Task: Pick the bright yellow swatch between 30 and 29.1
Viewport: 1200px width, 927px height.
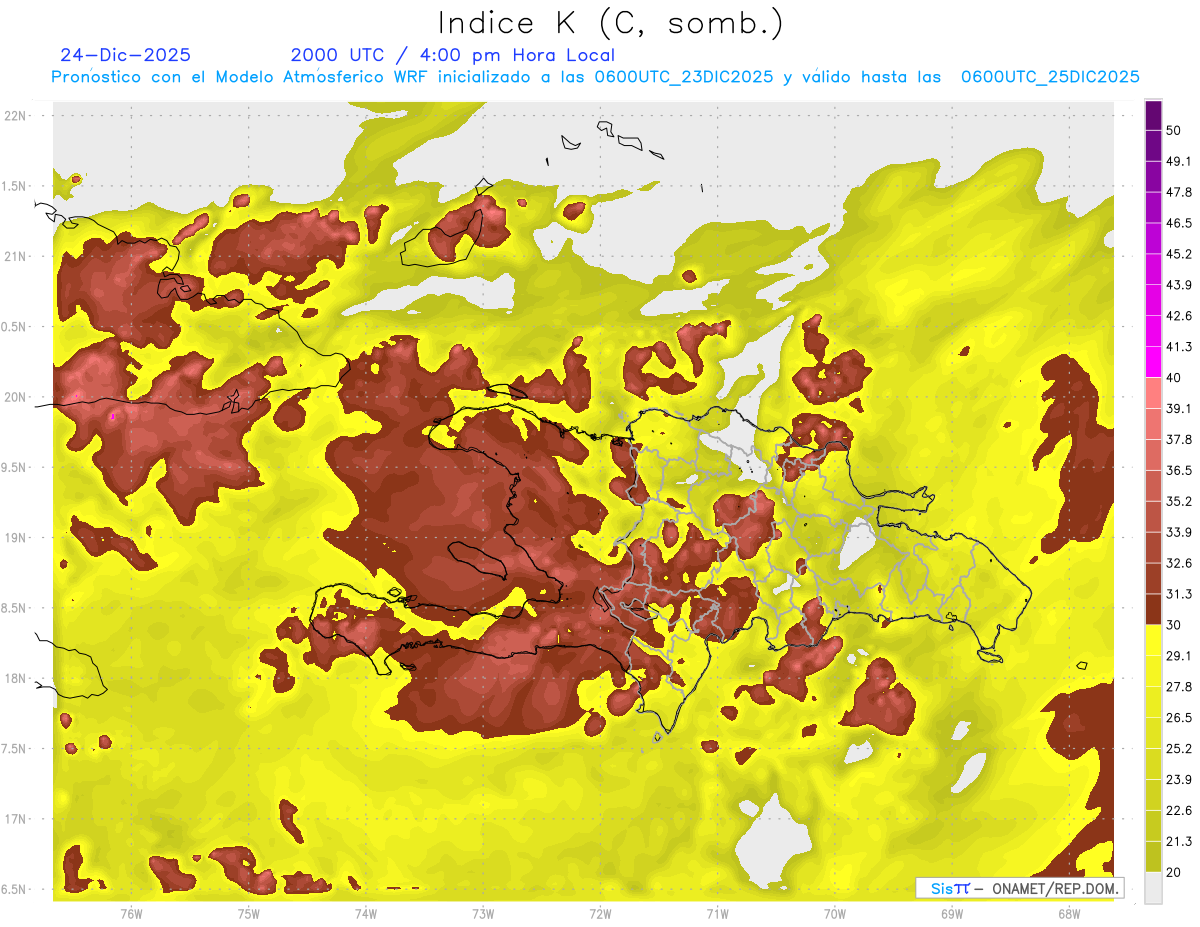Action: point(1153,641)
